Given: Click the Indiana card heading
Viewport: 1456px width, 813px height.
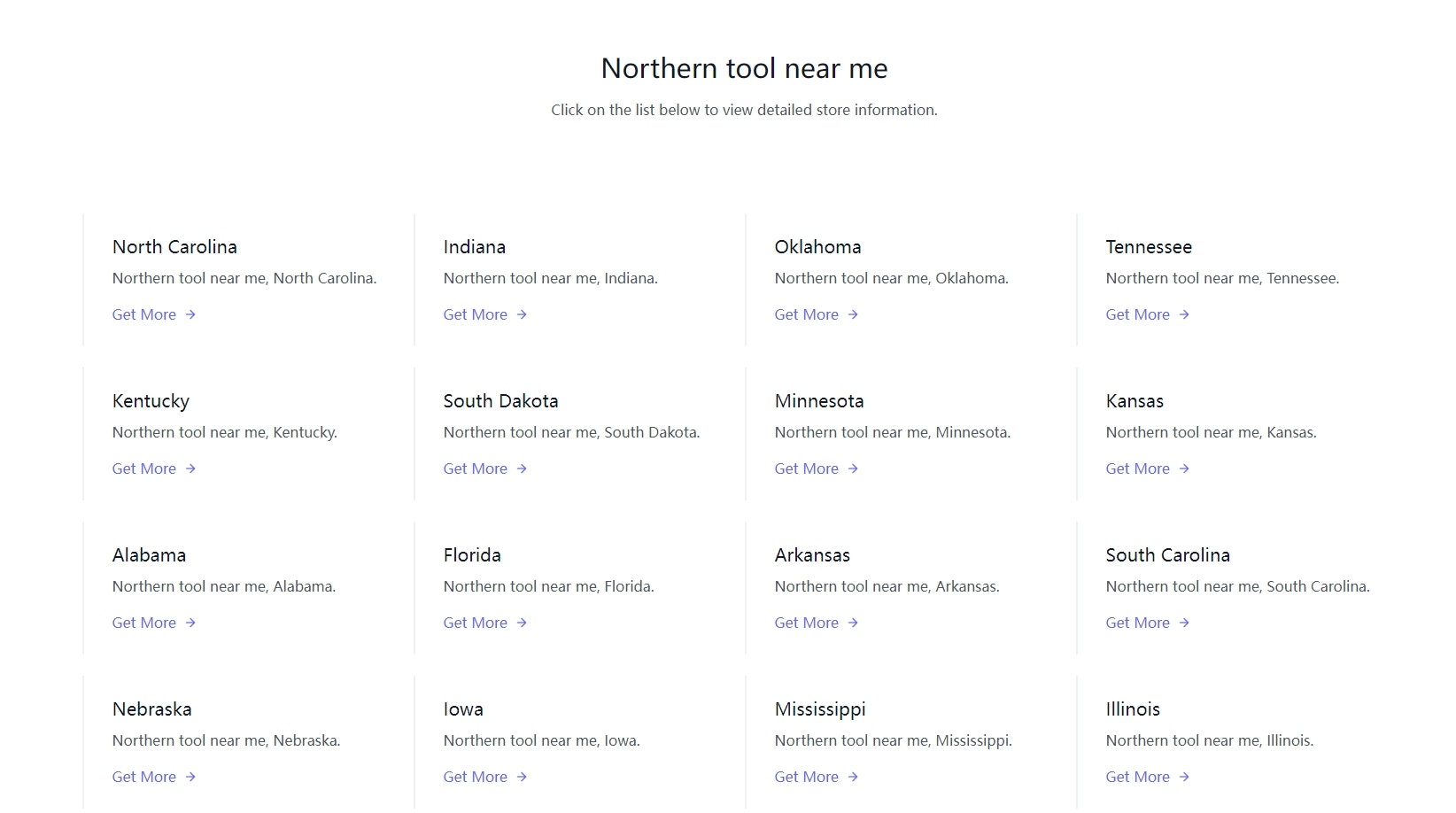Looking at the screenshot, I should 475,247.
